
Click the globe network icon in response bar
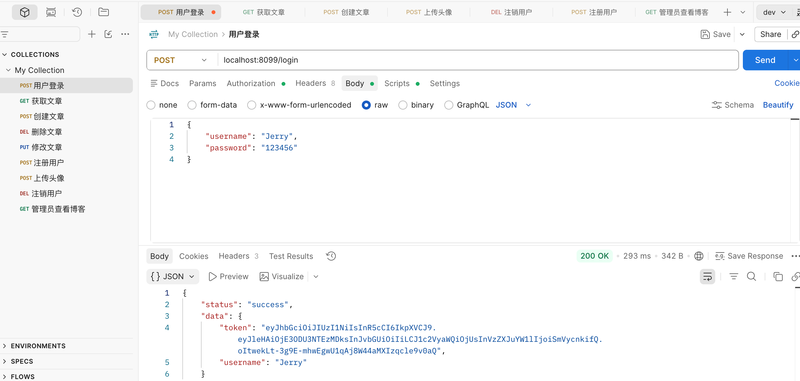click(x=699, y=256)
